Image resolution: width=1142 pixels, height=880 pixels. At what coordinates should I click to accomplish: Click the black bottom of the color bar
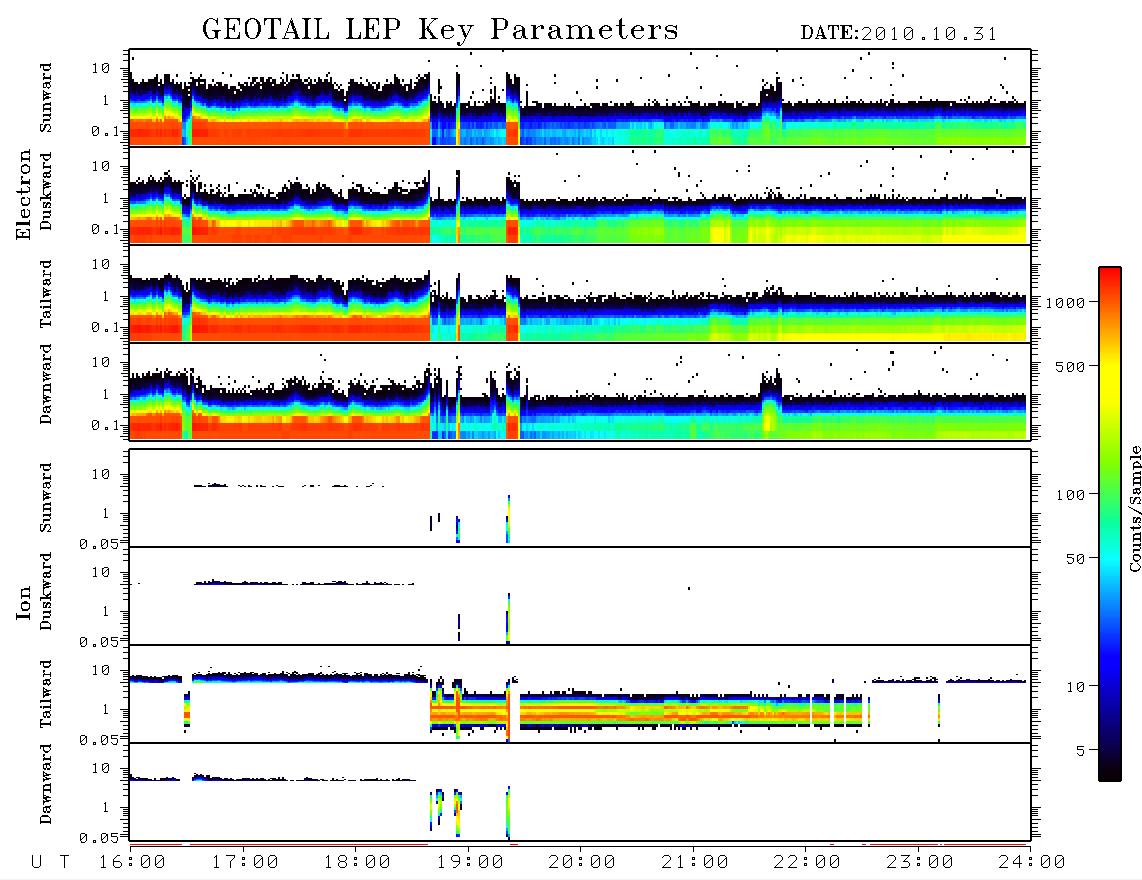click(x=1110, y=772)
